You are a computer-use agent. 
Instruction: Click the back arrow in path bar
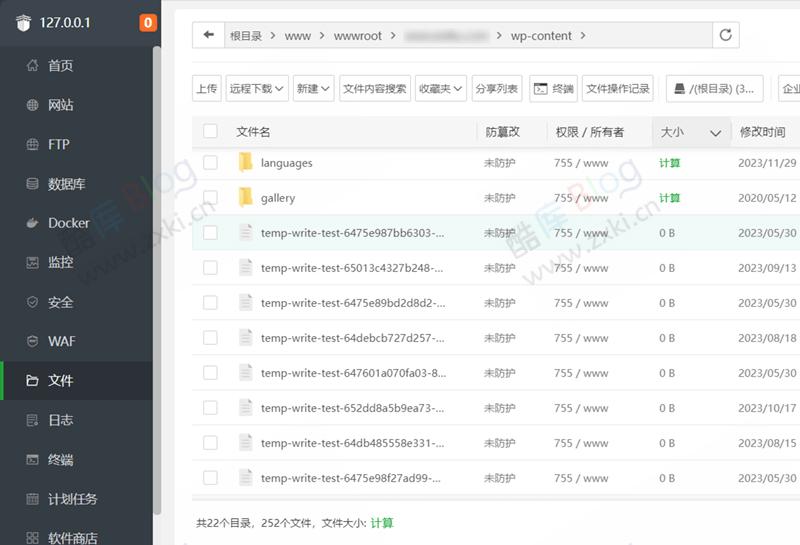208,35
